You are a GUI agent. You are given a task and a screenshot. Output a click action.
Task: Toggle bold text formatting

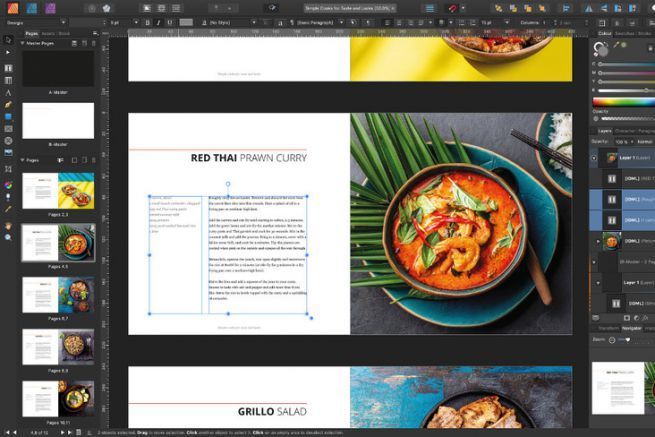click(147, 23)
